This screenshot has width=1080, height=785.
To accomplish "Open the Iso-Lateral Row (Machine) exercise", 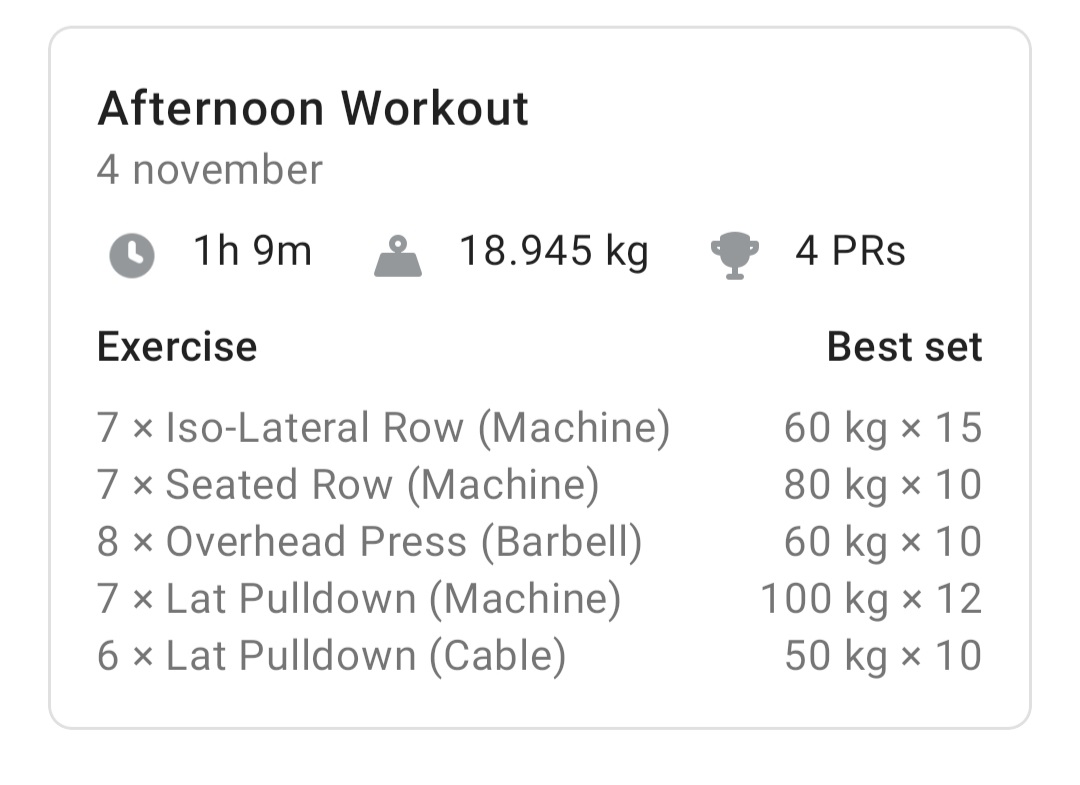I will point(383,428).
